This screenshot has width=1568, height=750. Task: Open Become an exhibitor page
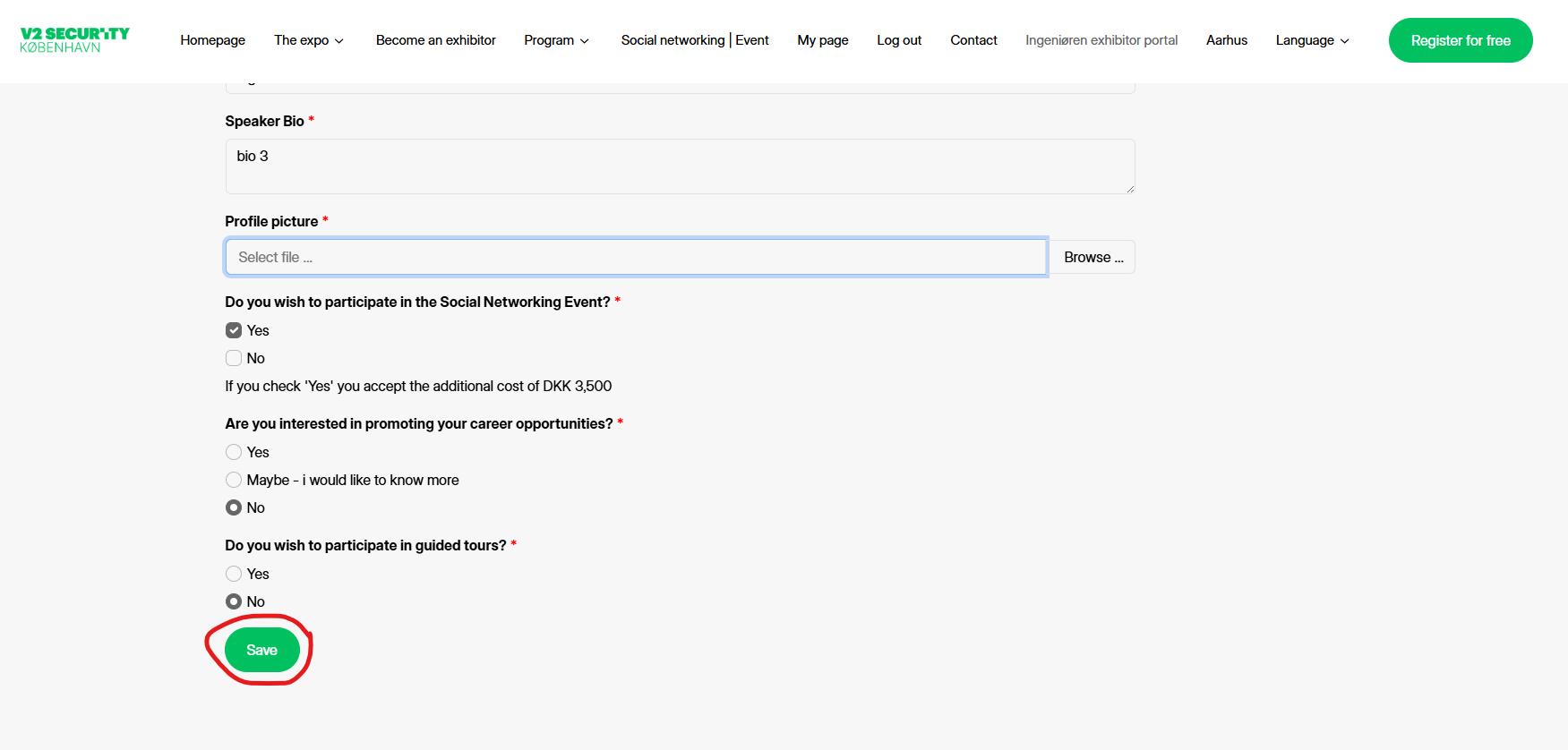435,40
